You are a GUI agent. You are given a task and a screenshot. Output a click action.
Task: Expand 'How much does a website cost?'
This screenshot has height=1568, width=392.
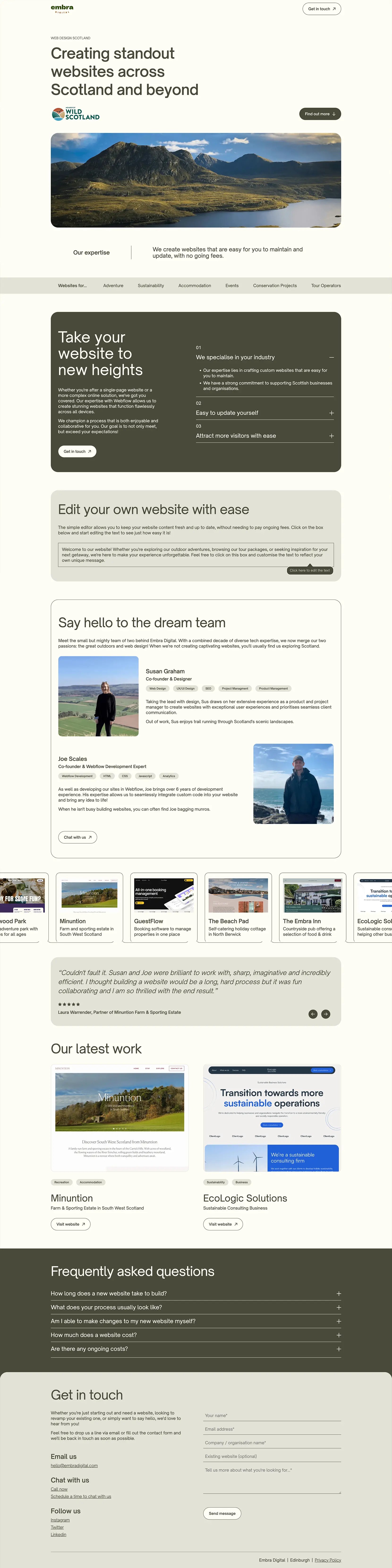pyautogui.click(x=196, y=1335)
